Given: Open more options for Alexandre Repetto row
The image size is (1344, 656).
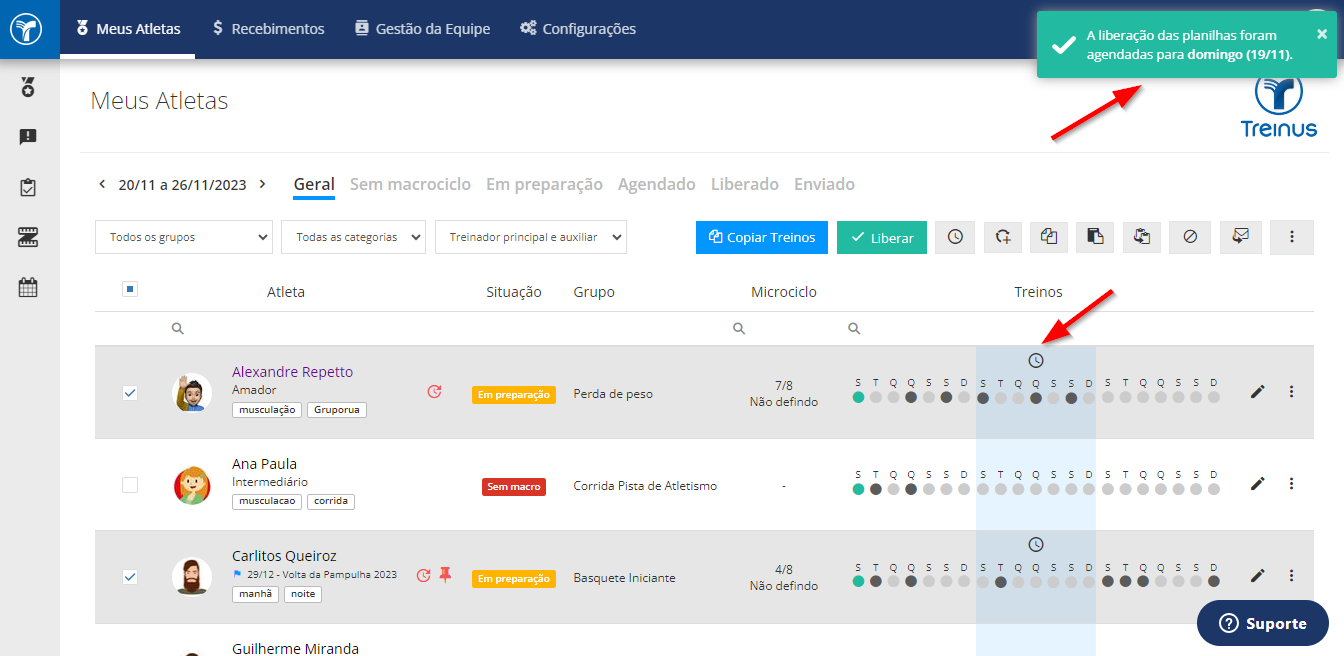Looking at the screenshot, I should [x=1291, y=392].
